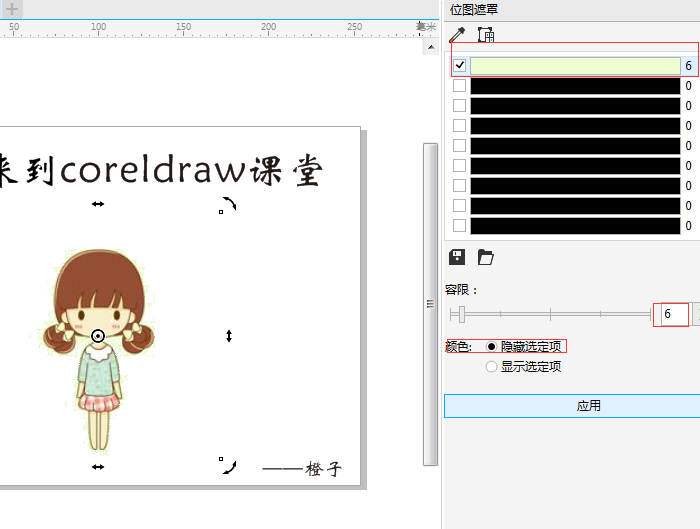Click the right-side vertical skew handle

[229, 336]
